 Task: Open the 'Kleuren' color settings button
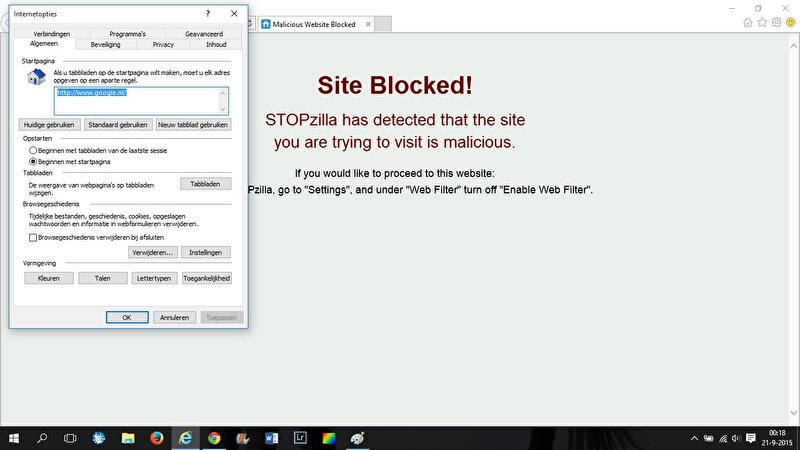(49, 278)
